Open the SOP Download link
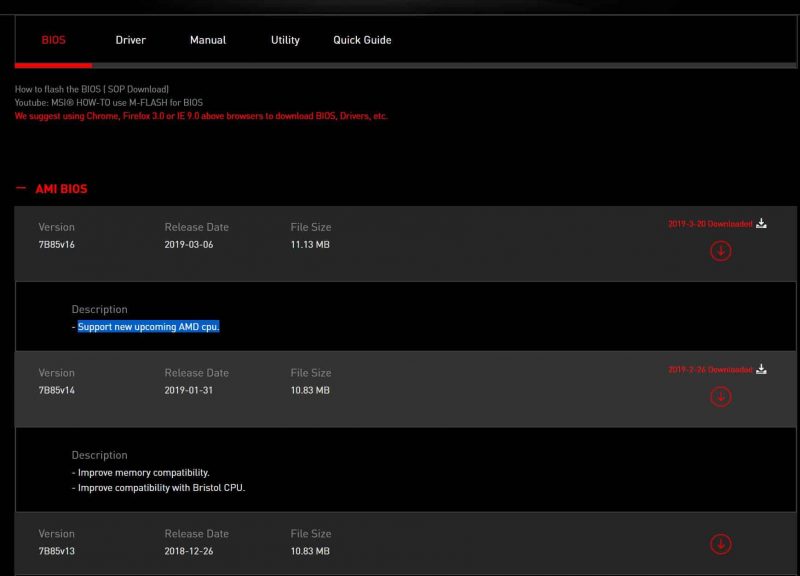 pyautogui.click(x=134, y=89)
